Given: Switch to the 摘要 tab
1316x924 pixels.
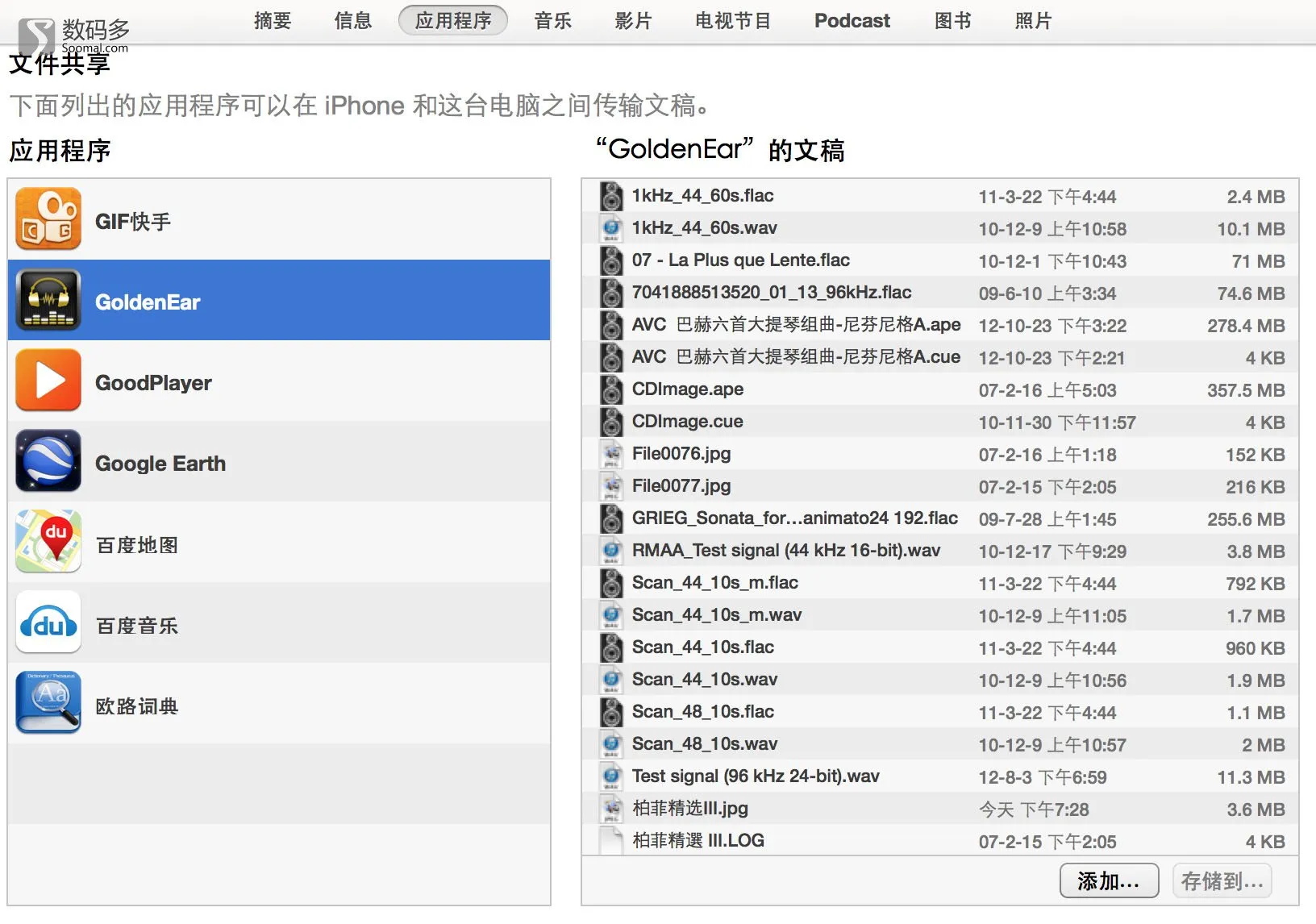Looking at the screenshot, I should click(x=273, y=20).
